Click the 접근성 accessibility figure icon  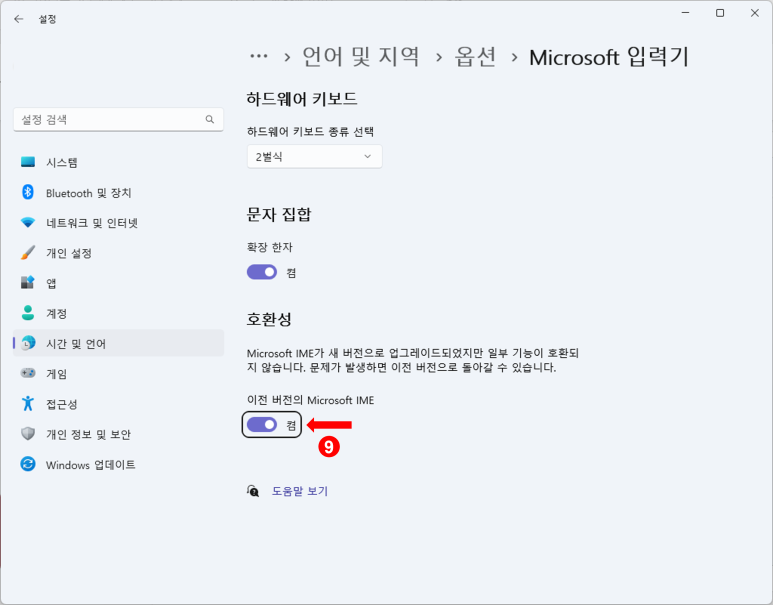[x=28, y=403]
